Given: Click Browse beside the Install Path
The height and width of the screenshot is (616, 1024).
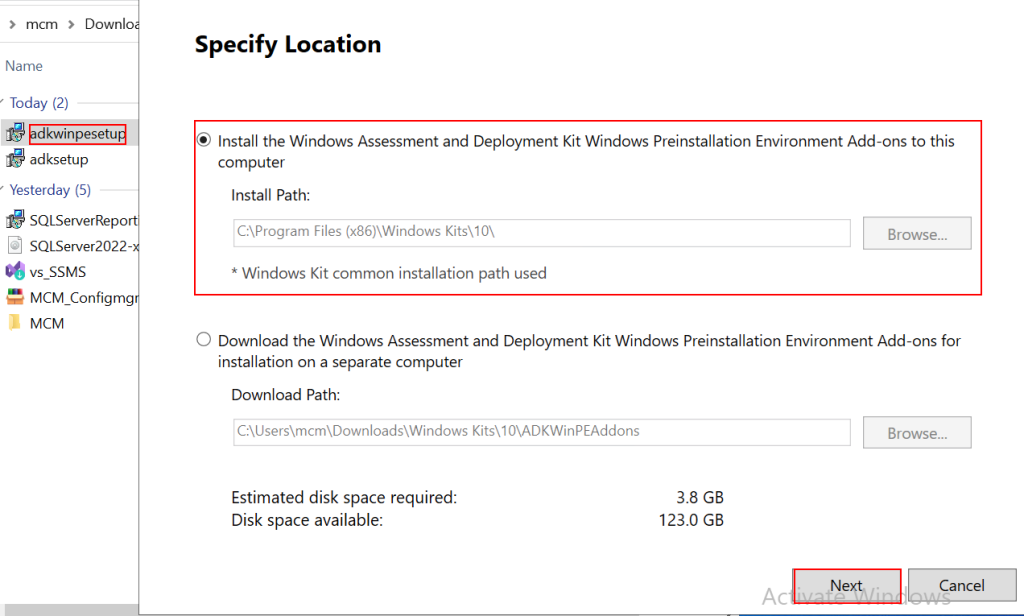Looking at the screenshot, I should (x=917, y=234).
